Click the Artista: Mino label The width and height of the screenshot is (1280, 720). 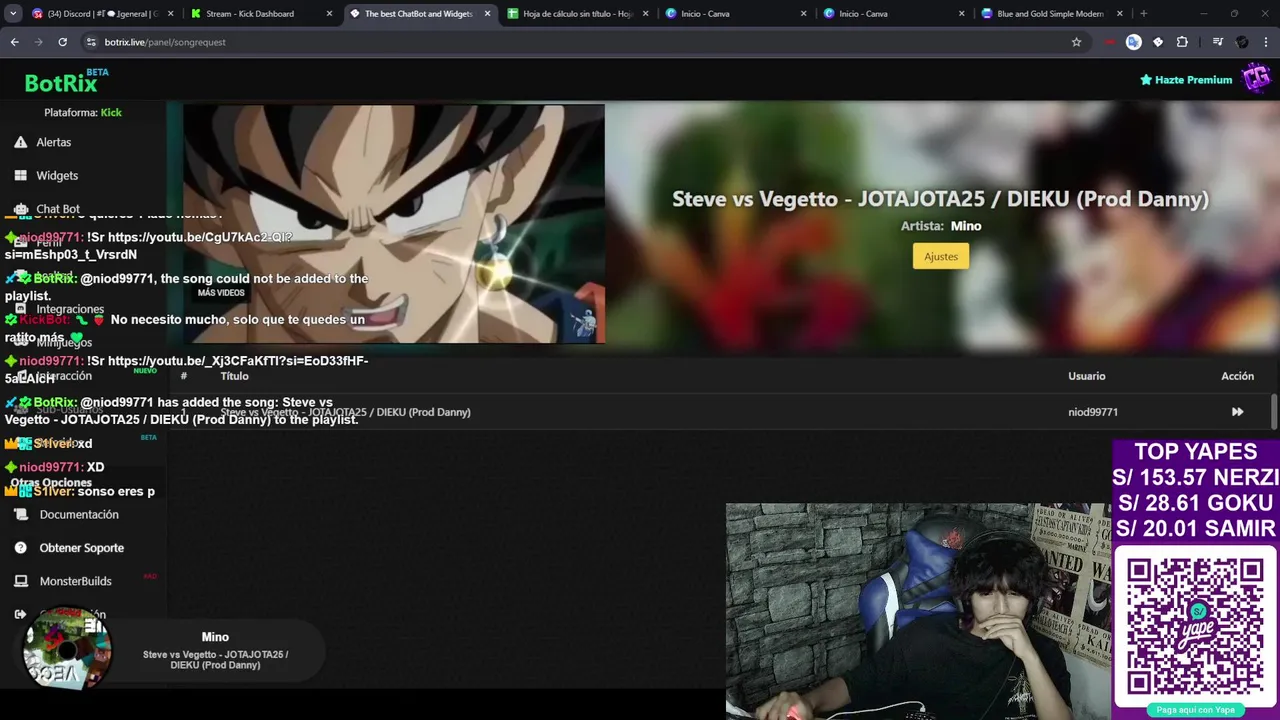click(941, 226)
